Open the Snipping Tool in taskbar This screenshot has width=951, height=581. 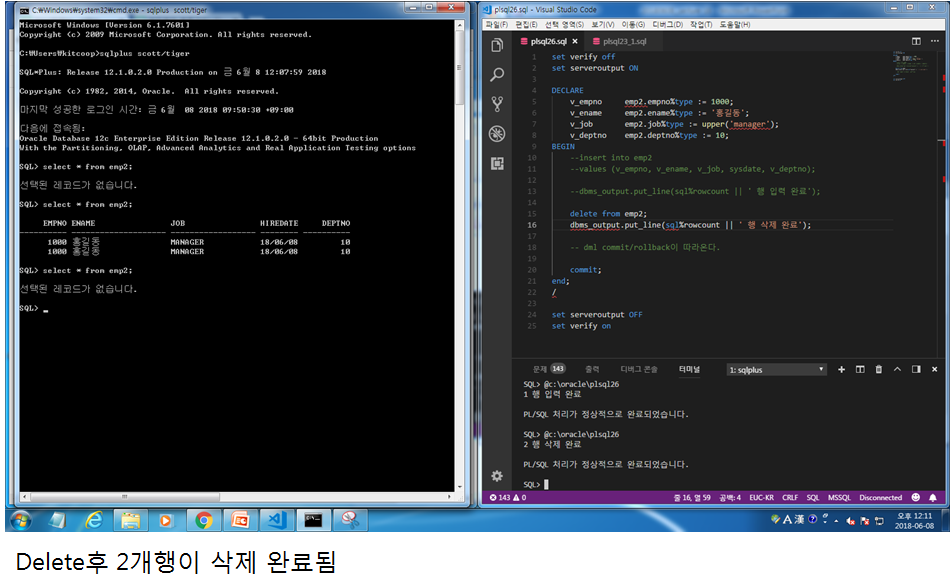351,520
